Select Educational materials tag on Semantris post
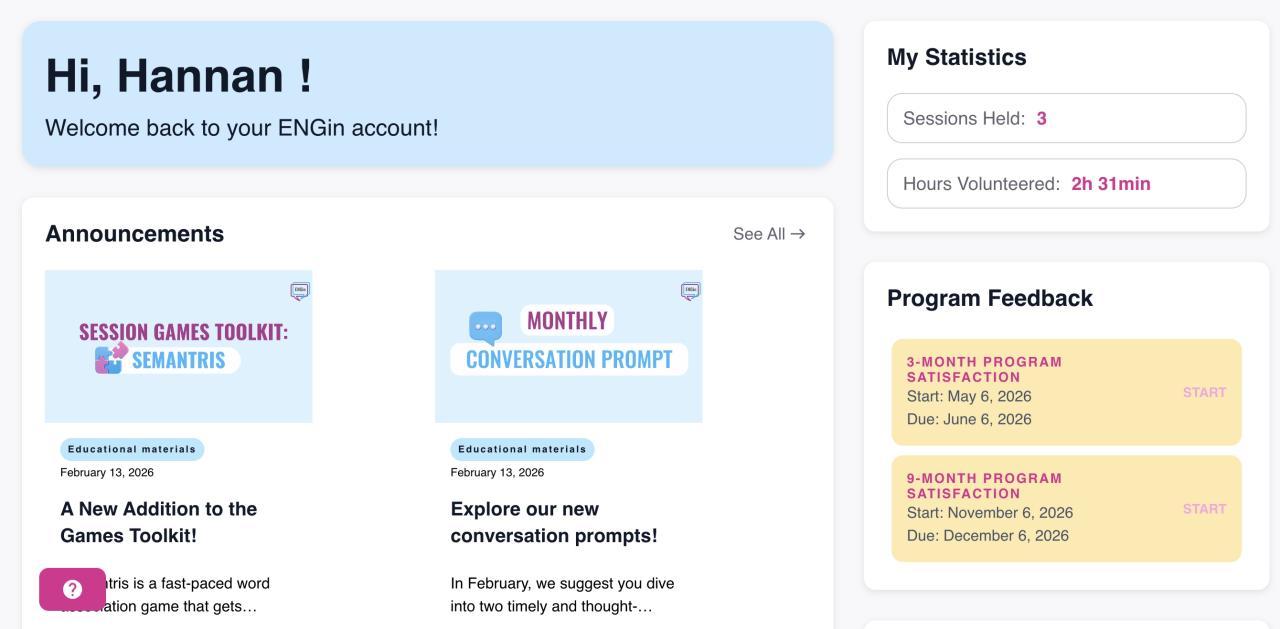Image resolution: width=1280 pixels, height=629 pixels. (x=132, y=449)
